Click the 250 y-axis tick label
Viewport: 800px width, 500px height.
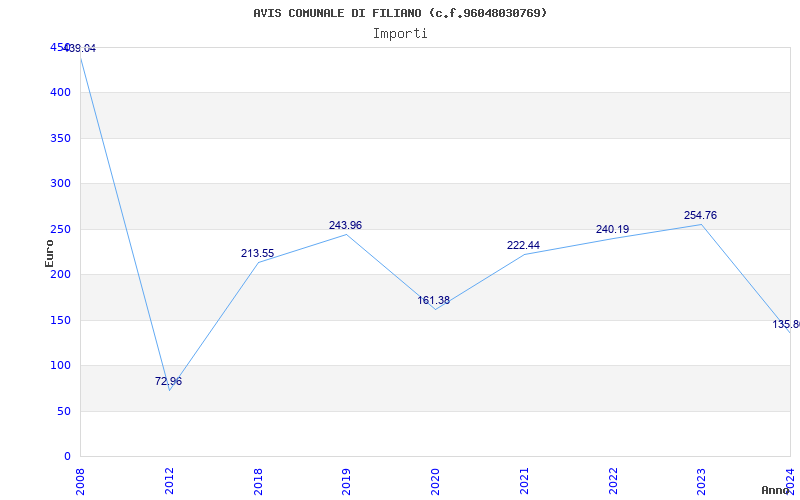click(x=60, y=229)
